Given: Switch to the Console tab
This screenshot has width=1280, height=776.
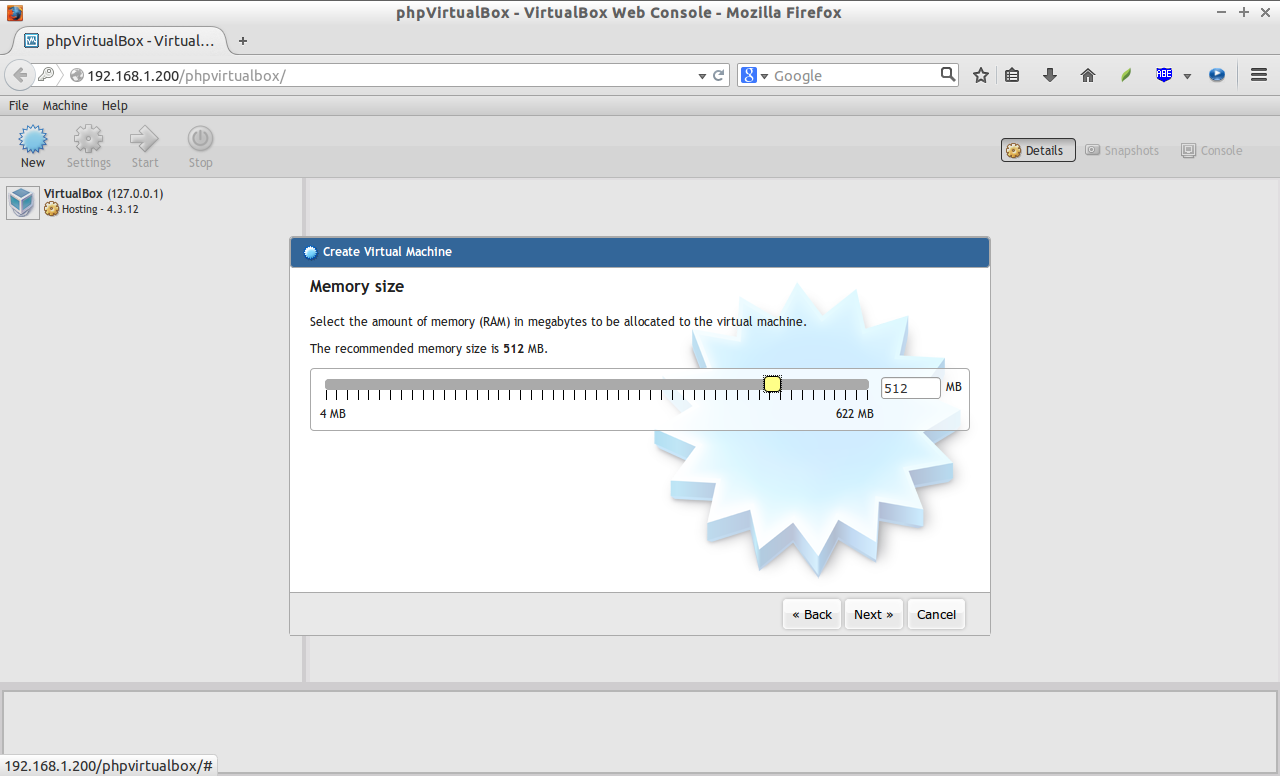Looking at the screenshot, I should pyautogui.click(x=1212, y=150).
